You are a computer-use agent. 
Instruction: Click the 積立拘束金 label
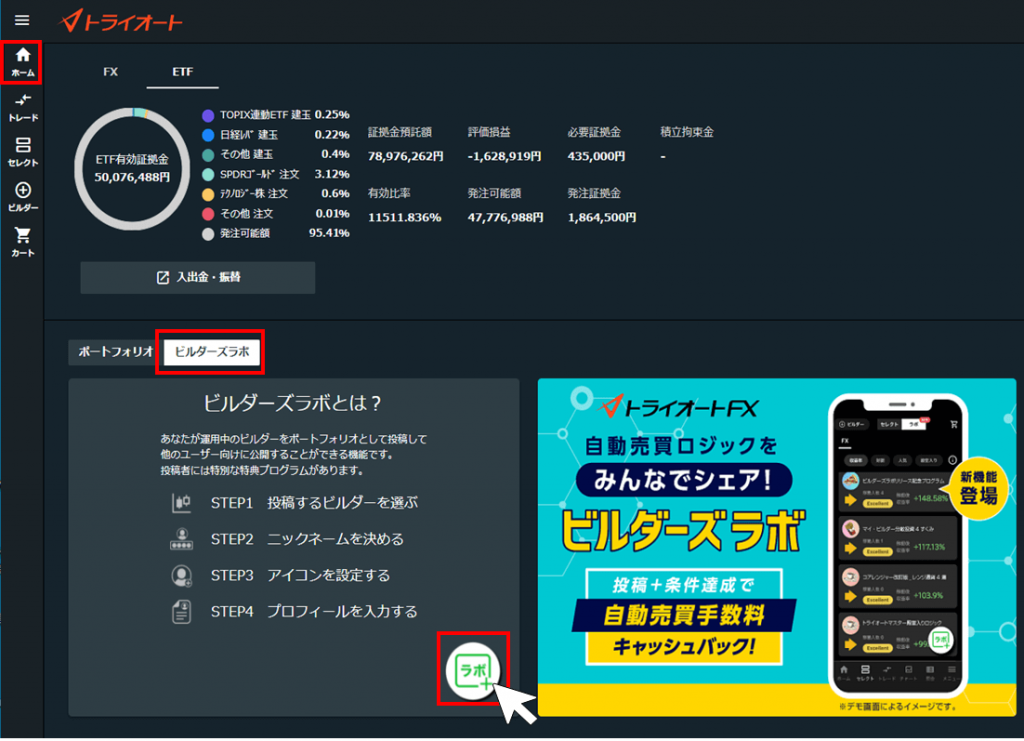(x=687, y=132)
